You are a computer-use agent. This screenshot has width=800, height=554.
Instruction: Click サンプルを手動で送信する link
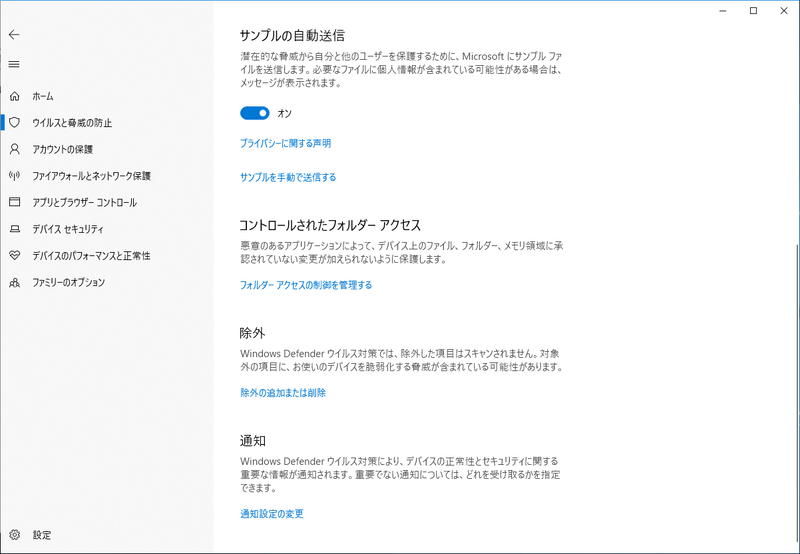(x=288, y=177)
